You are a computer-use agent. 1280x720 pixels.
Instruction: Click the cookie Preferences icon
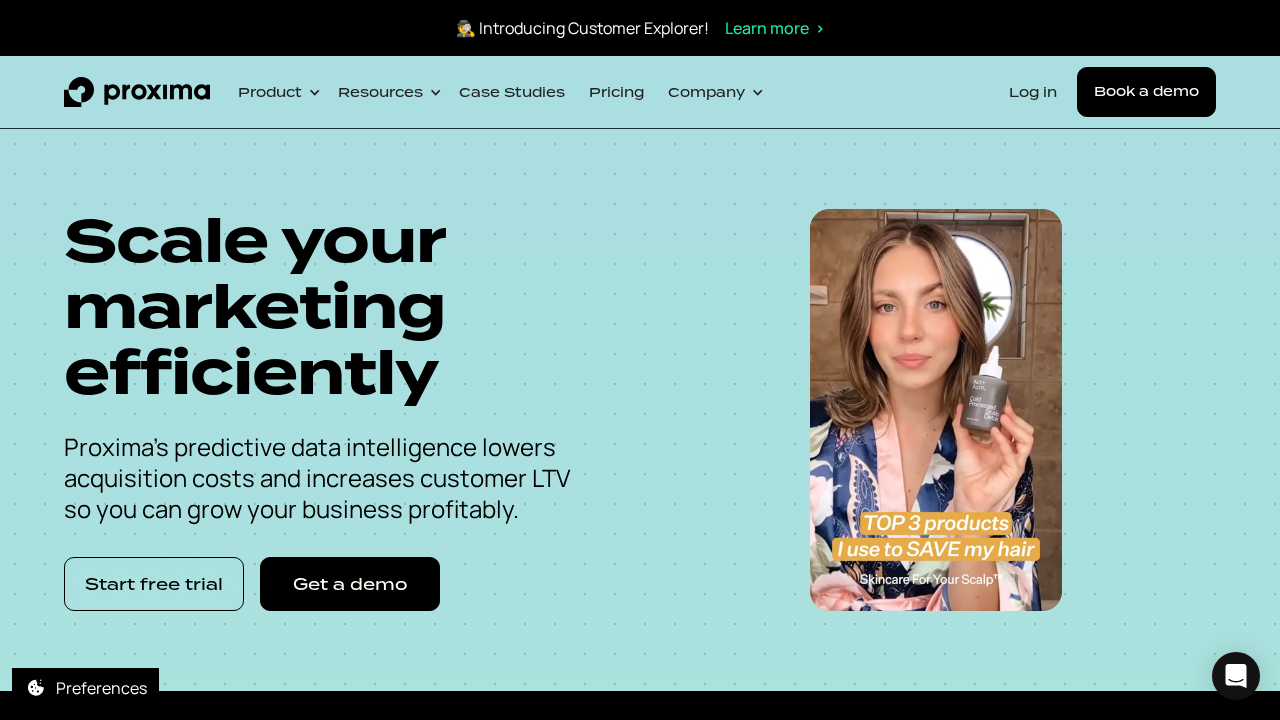pyautogui.click(x=36, y=688)
